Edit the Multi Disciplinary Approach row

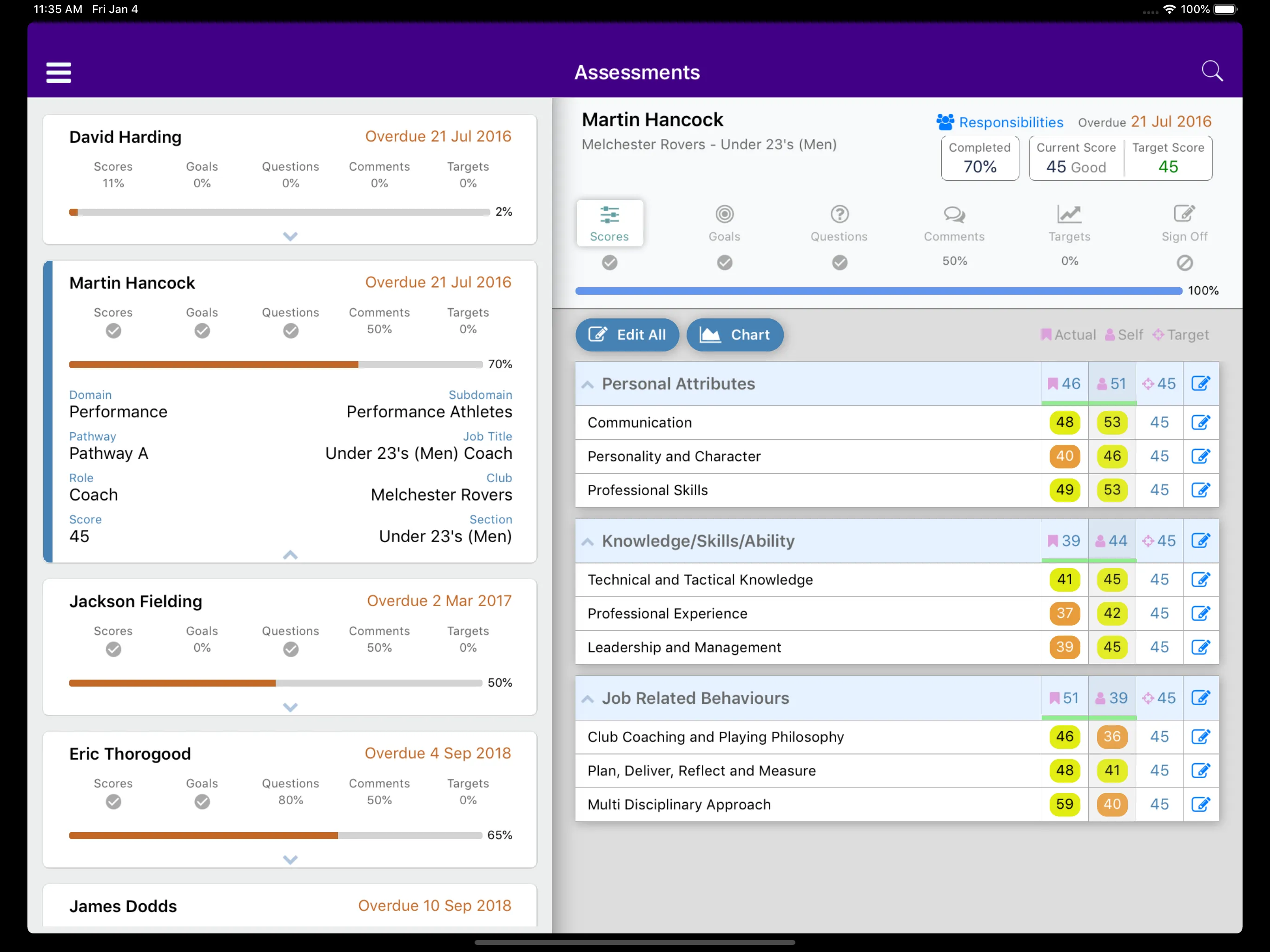point(1201,805)
